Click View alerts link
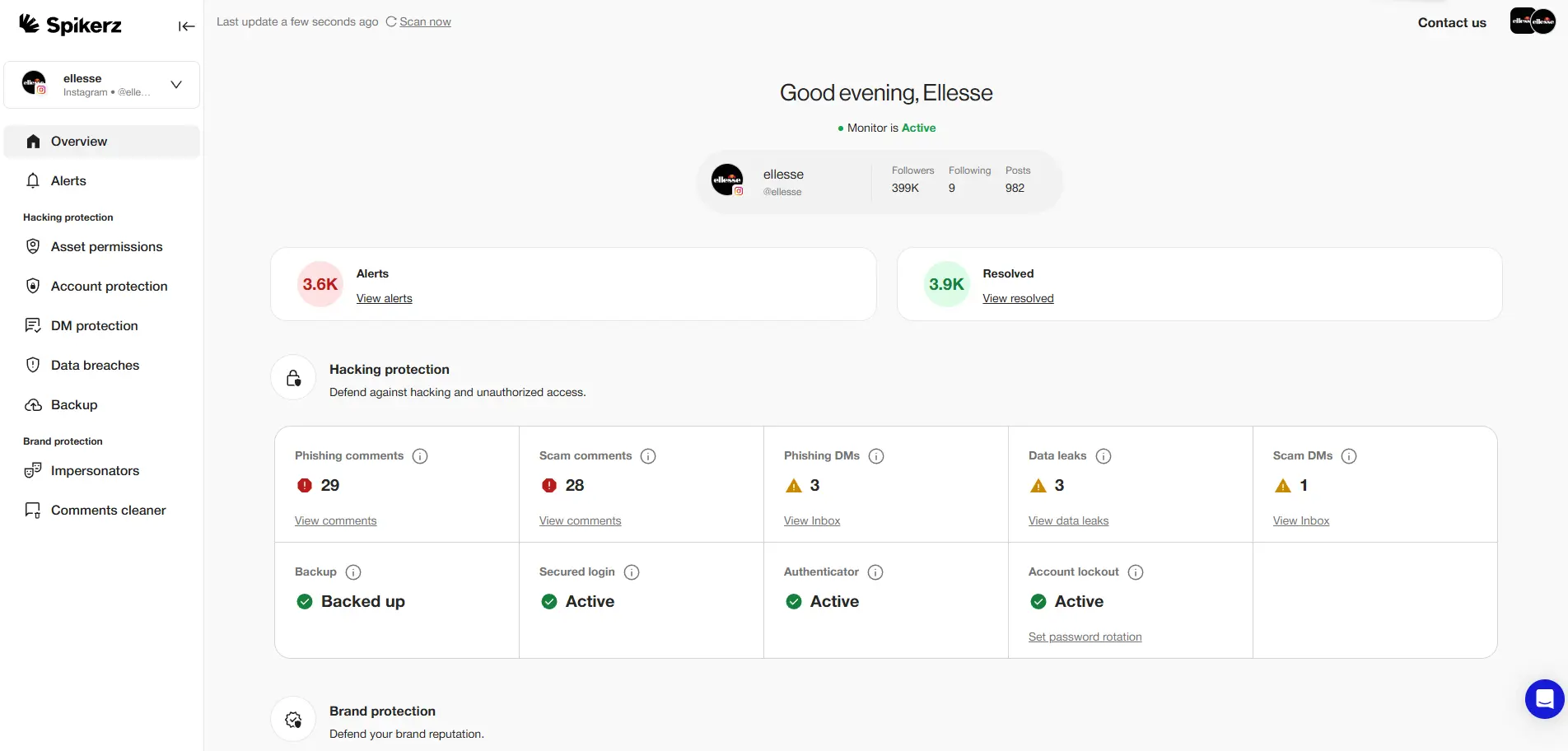Screen dimensions: 1568x751 [x=385, y=298]
